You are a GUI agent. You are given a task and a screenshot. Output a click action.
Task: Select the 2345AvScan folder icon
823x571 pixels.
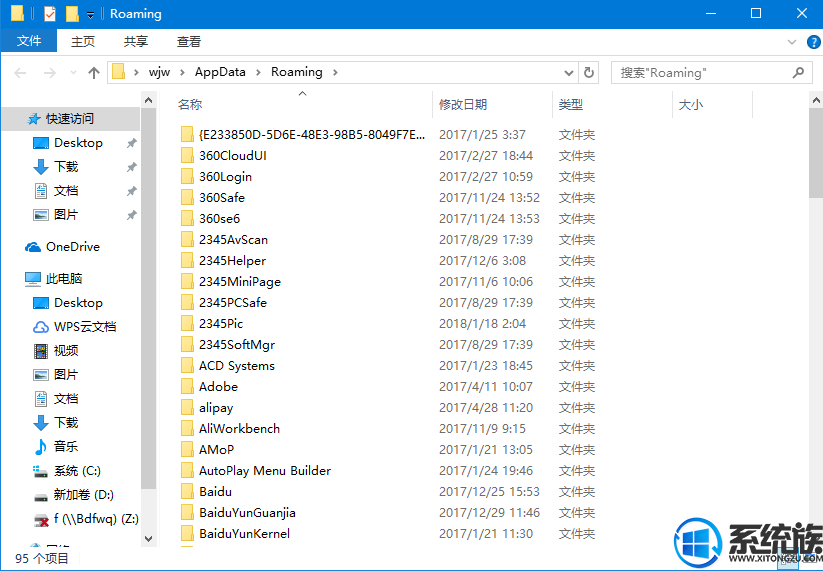(x=187, y=240)
